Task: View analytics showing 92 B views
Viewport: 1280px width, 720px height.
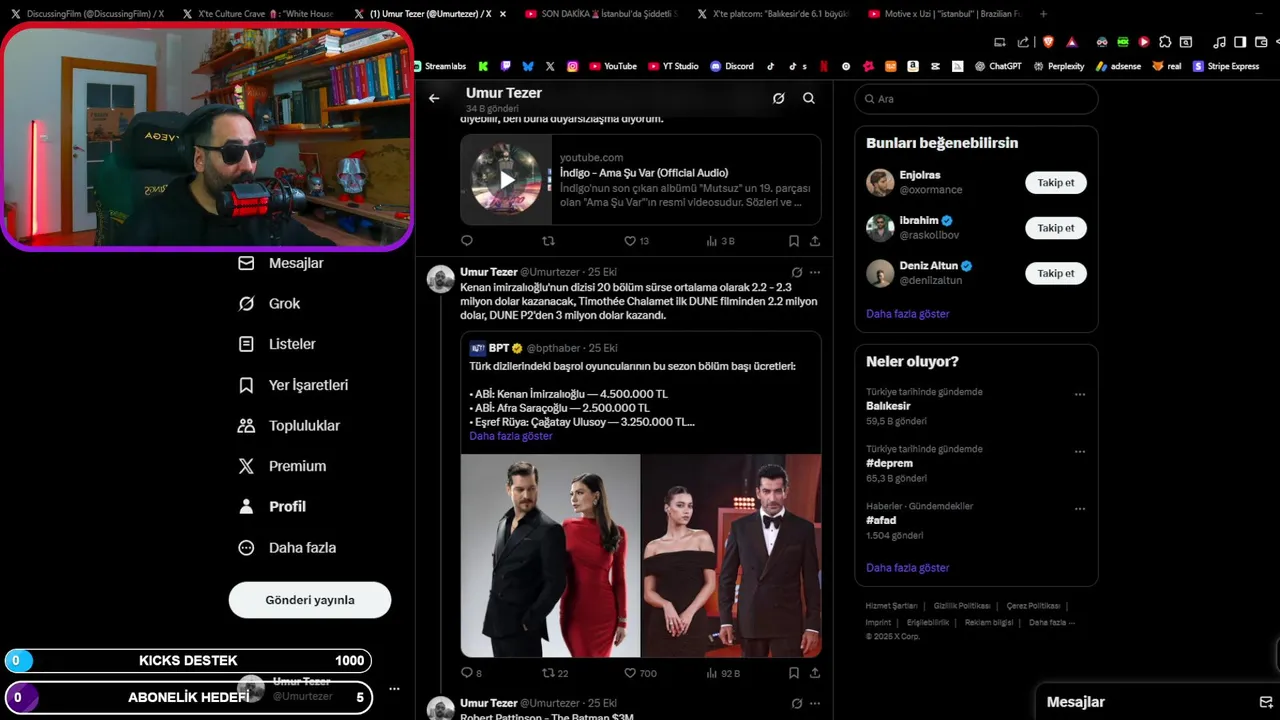Action: coord(723,673)
